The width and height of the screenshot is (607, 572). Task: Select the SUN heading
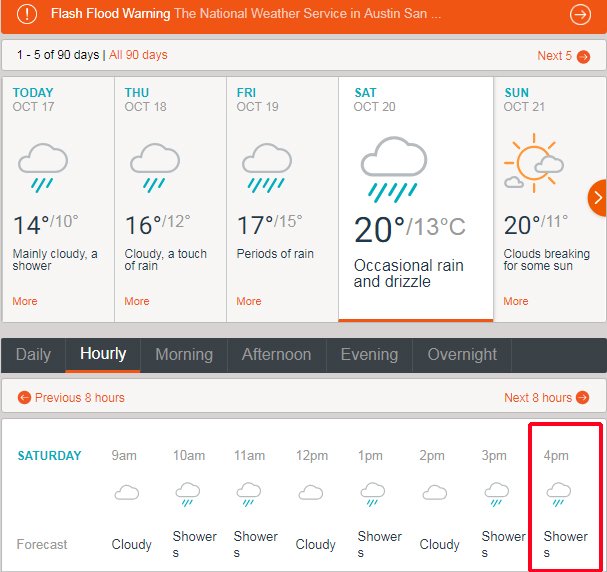(x=516, y=92)
